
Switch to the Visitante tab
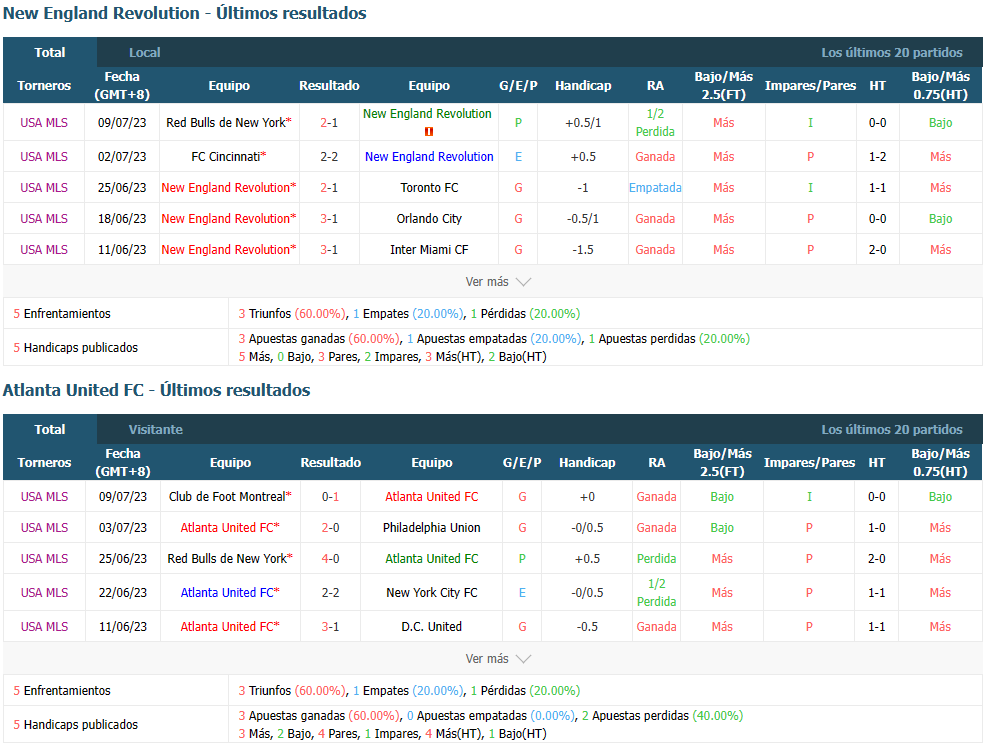155,430
